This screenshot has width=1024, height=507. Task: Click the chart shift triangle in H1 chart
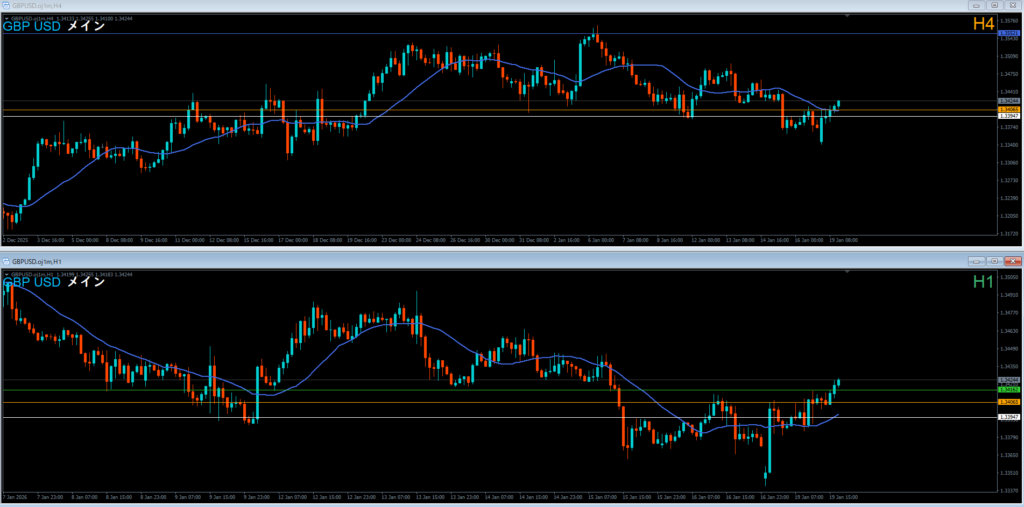coord(847,272)
